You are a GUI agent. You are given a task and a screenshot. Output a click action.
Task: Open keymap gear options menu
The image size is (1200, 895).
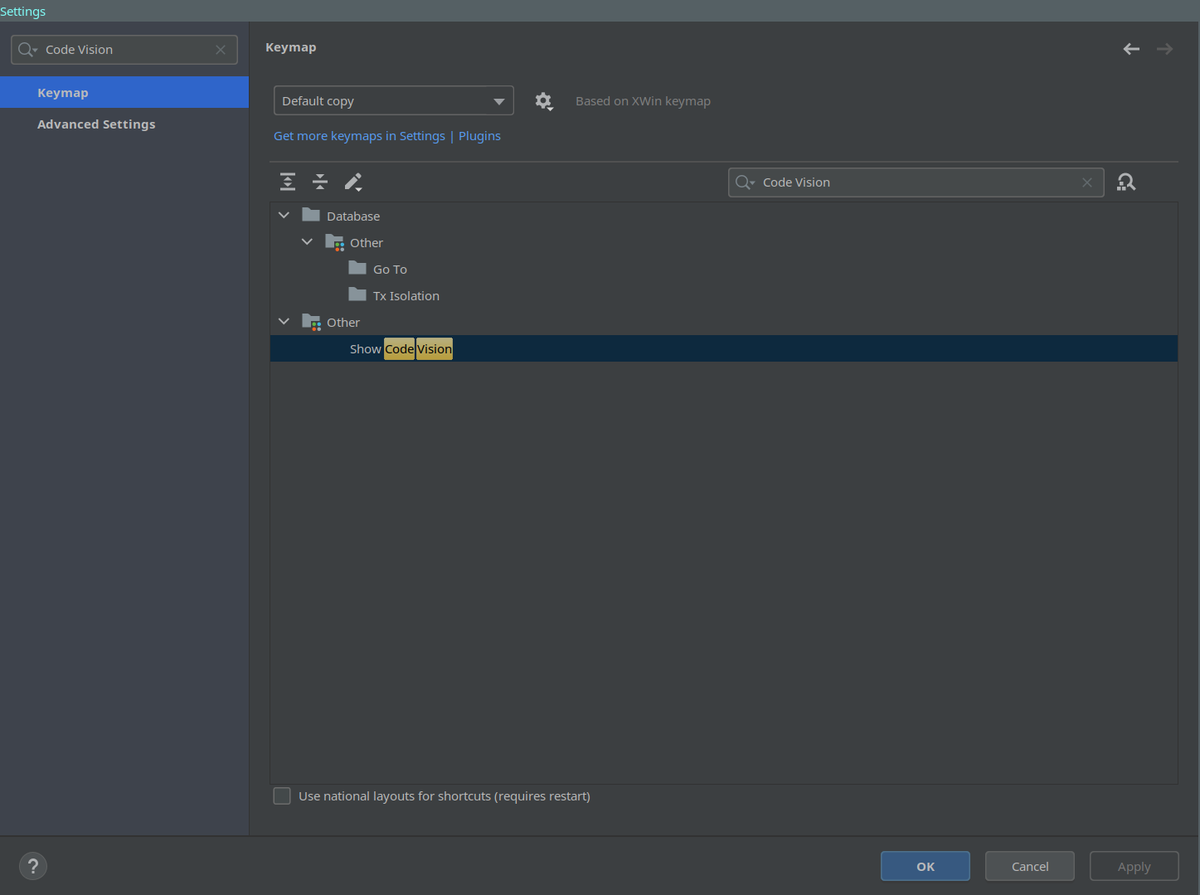coord(543,101)
